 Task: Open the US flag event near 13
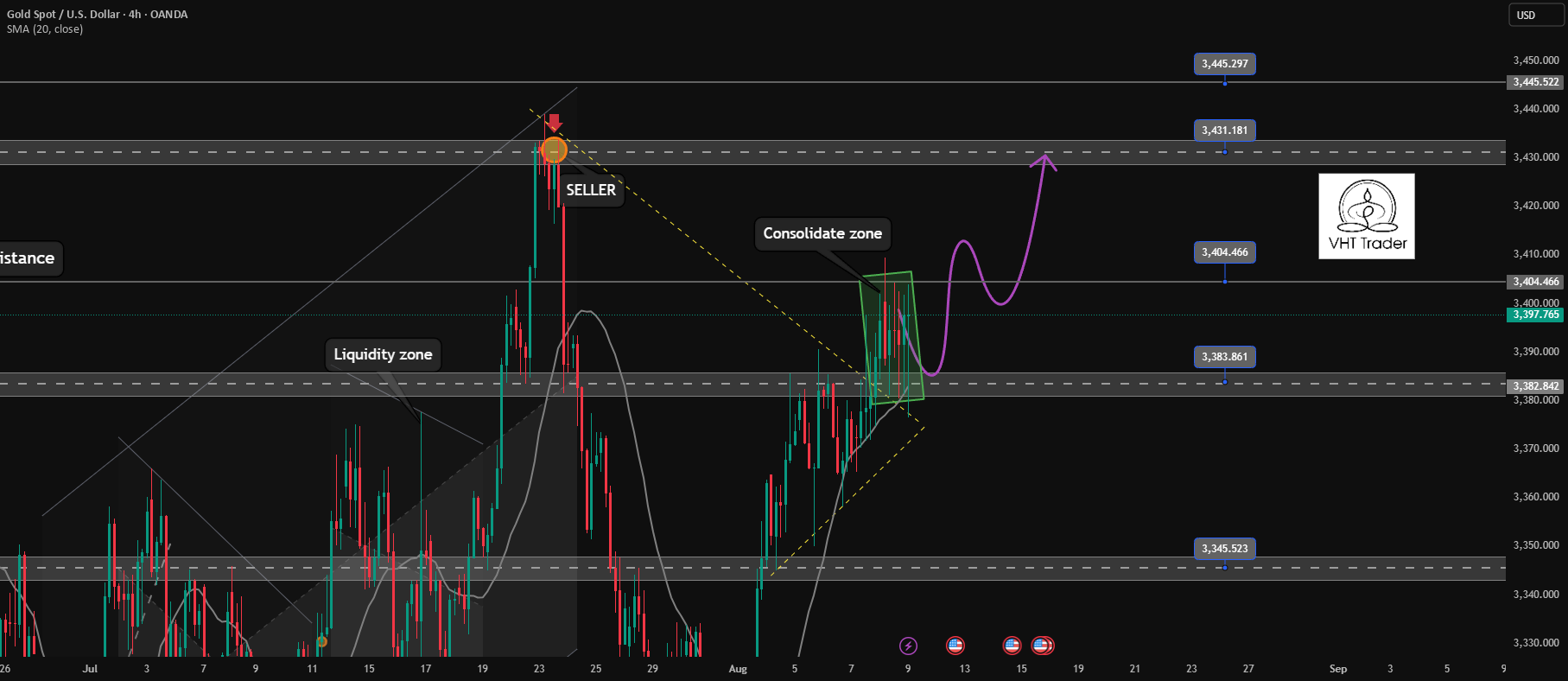click(955, 646)
